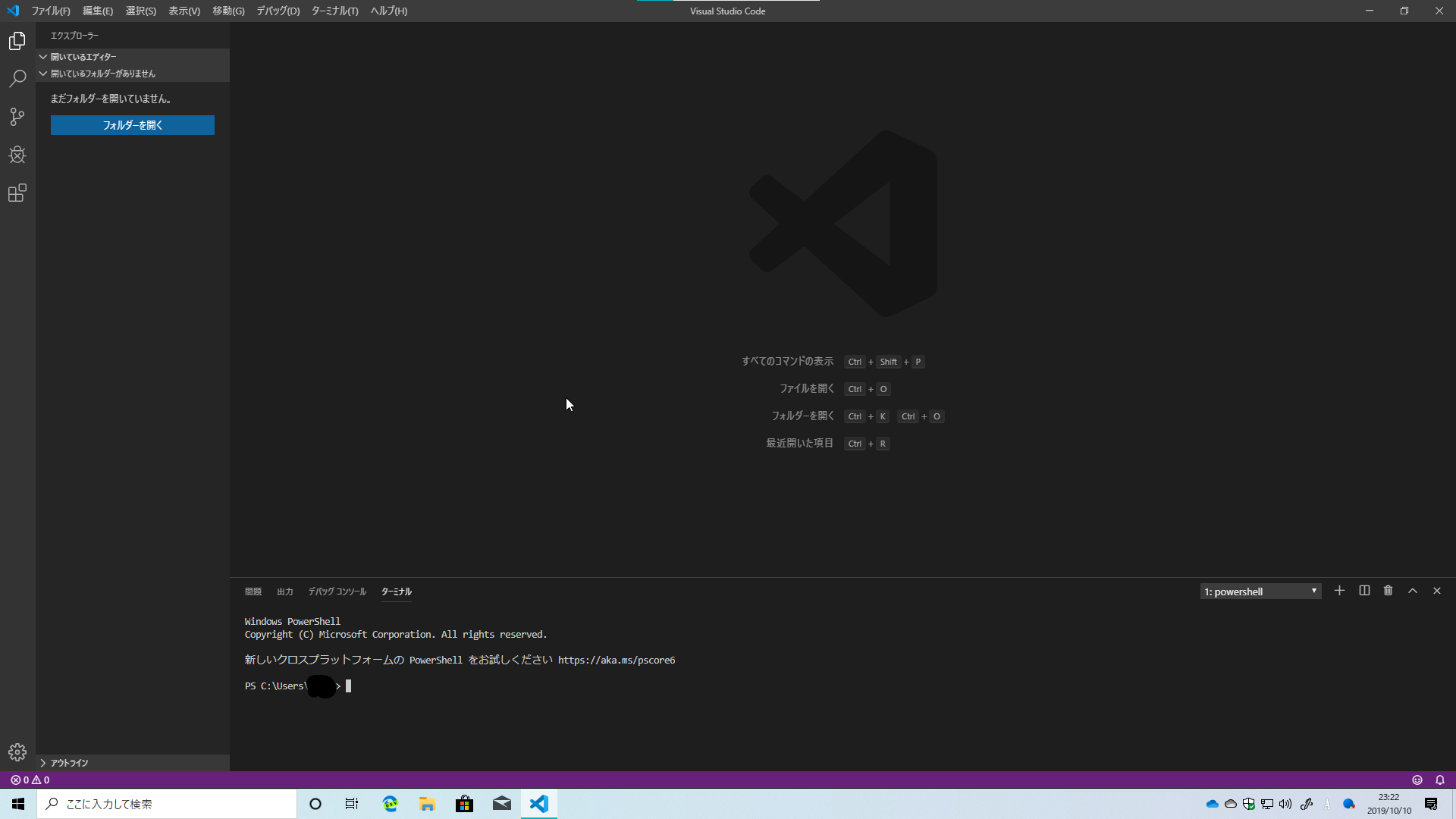The height and width of the screenshot is (819, 1456).
Task: Open the Explorer view in activity bar
Action: (17, 41)
